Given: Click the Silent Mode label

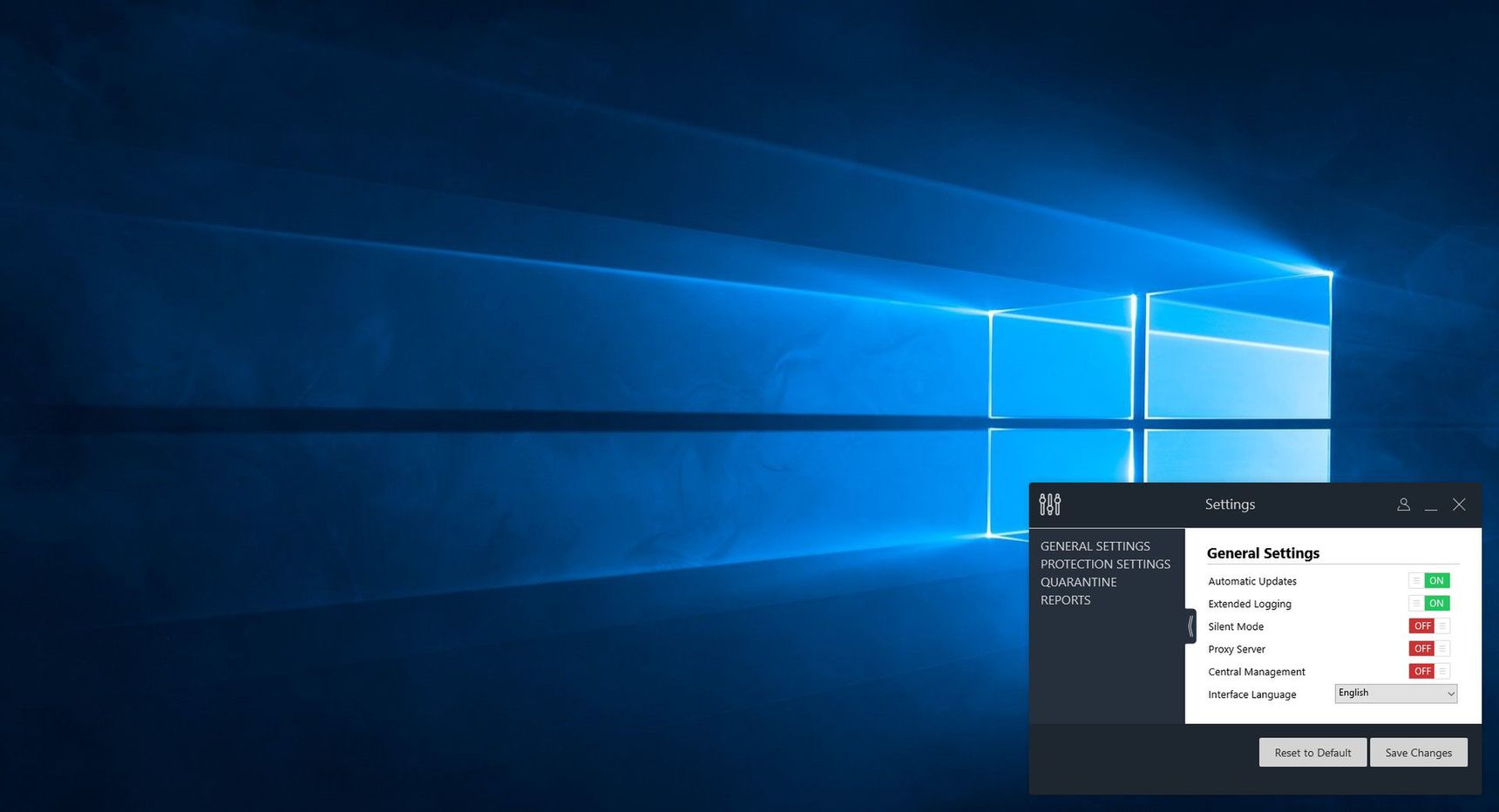Looking at the screenshot, I should pyautogui.click(x=1236, y=626).
